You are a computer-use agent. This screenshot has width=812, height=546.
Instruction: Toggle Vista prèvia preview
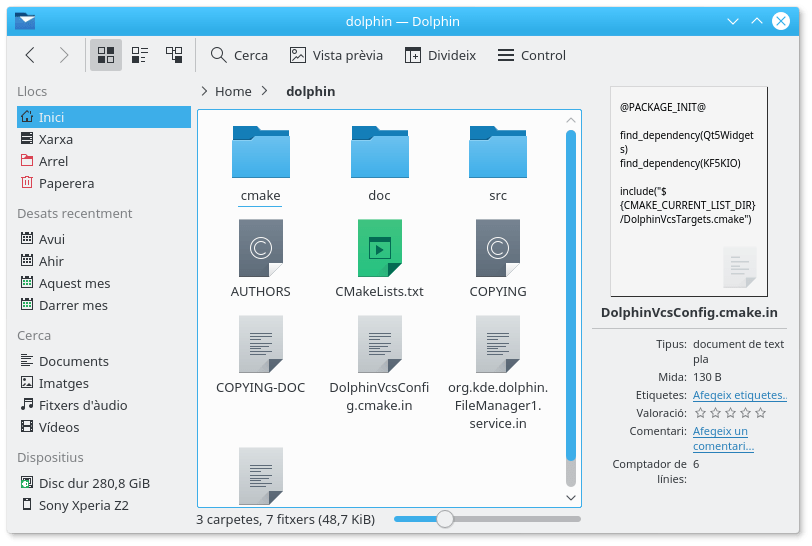click(x=336, y=55)
